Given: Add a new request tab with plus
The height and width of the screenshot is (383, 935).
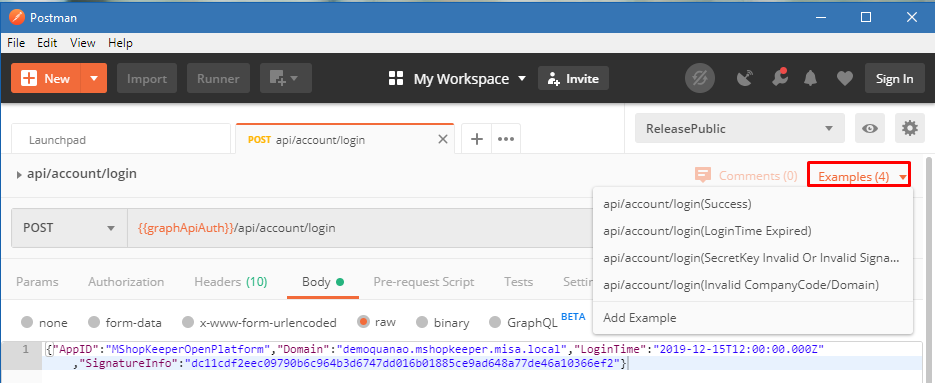Looking at the screenshot, I should (477, 140).
